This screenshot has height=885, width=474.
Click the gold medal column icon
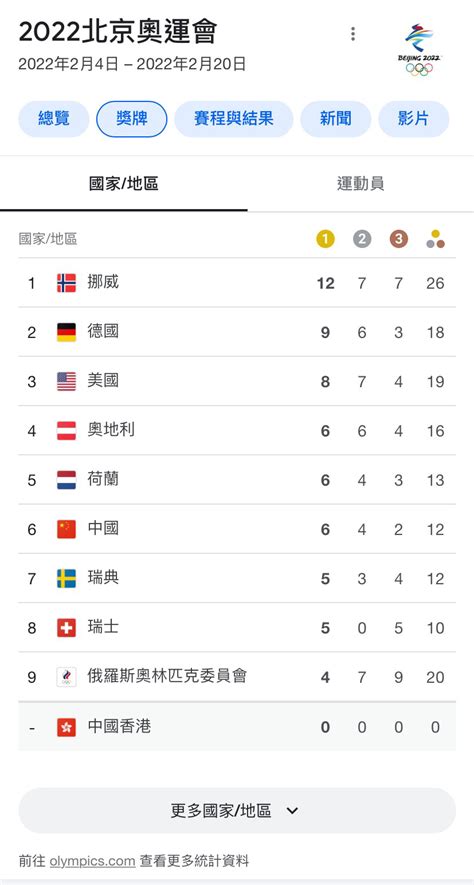pos(325,239)
